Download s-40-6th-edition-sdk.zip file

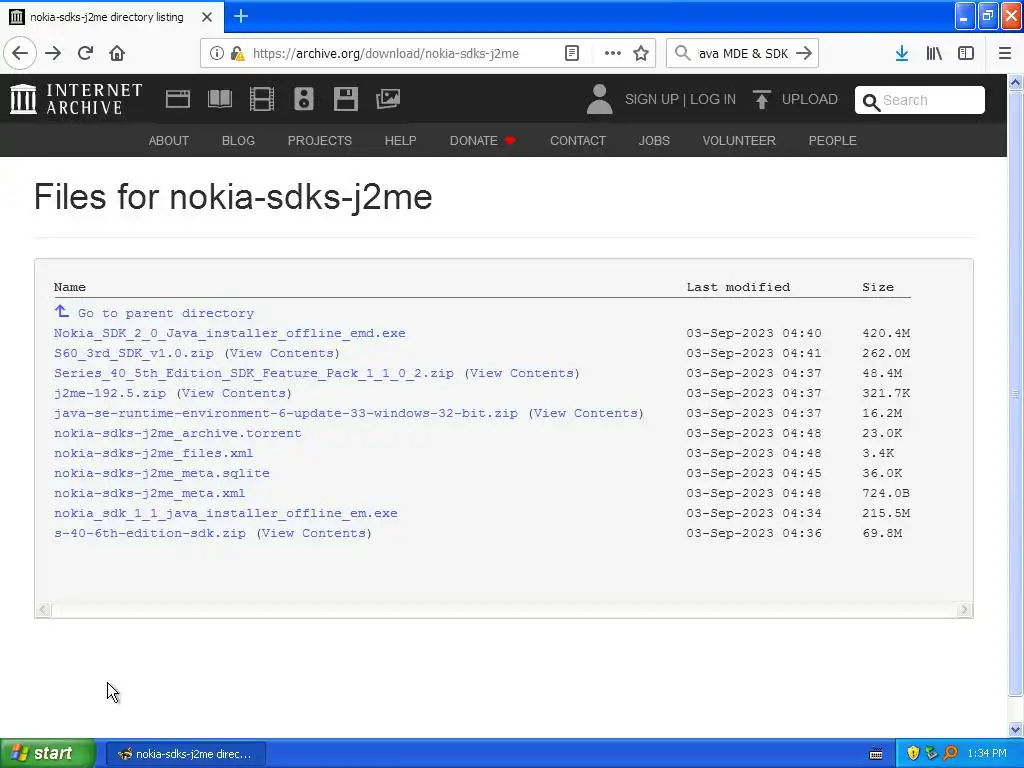click(x=150, y=533)
